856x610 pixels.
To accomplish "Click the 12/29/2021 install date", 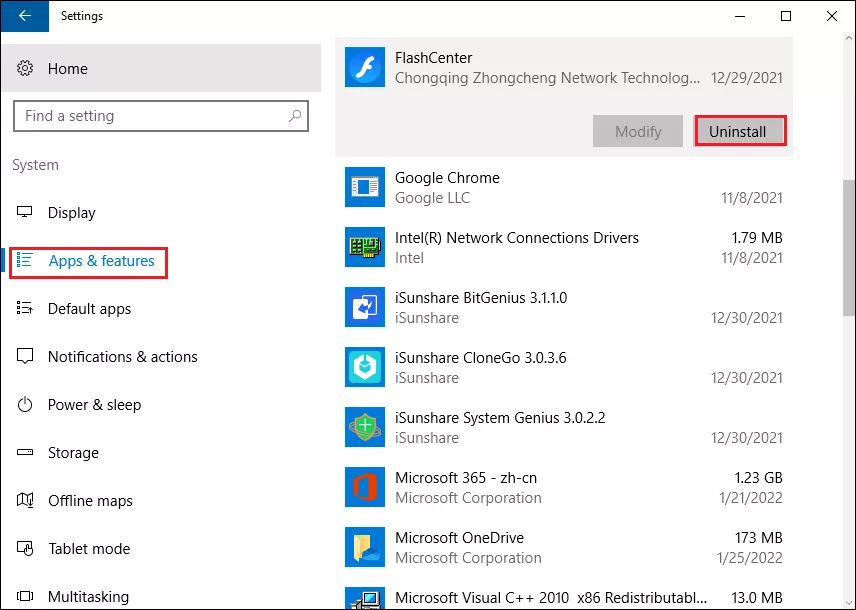I will coord(746,78).
